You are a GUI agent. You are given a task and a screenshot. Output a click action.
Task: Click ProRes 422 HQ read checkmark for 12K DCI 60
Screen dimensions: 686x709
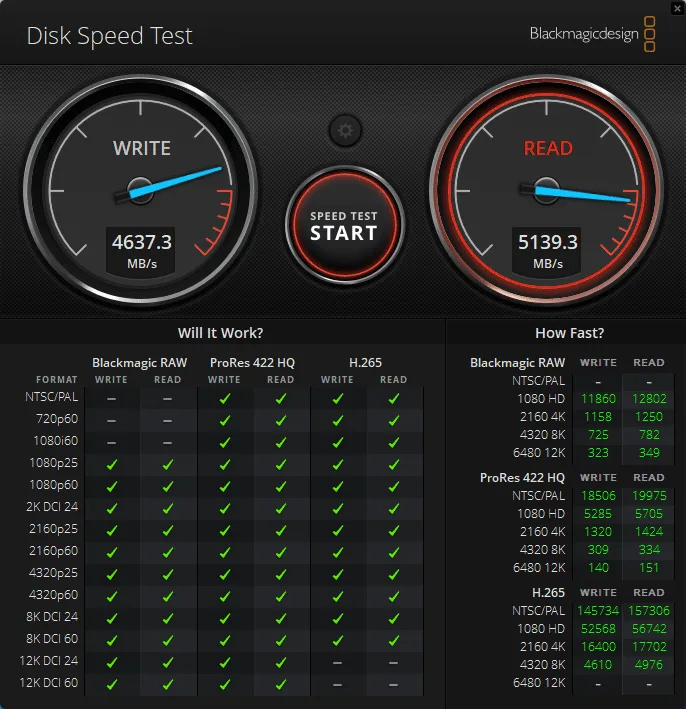(280, 685)
